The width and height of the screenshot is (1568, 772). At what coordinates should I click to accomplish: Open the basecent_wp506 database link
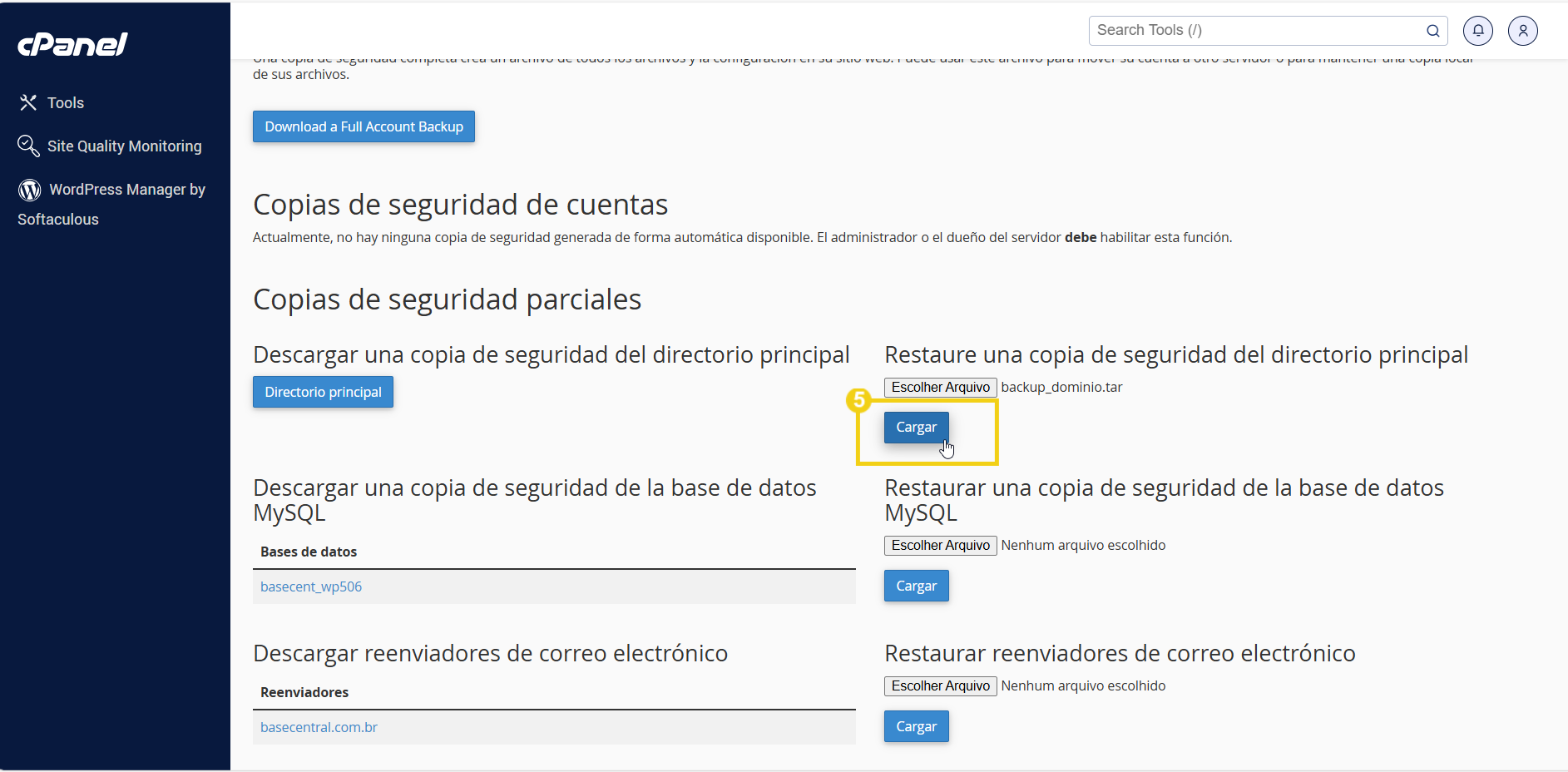click(x=311, y=586)
